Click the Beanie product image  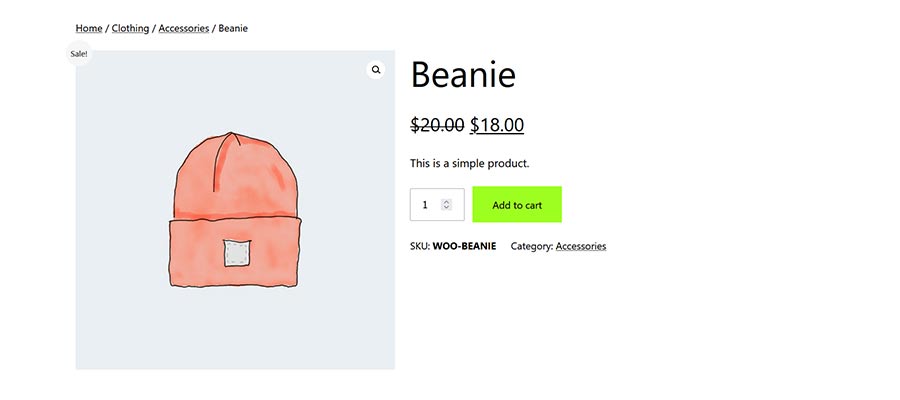[x=235, y=210]
